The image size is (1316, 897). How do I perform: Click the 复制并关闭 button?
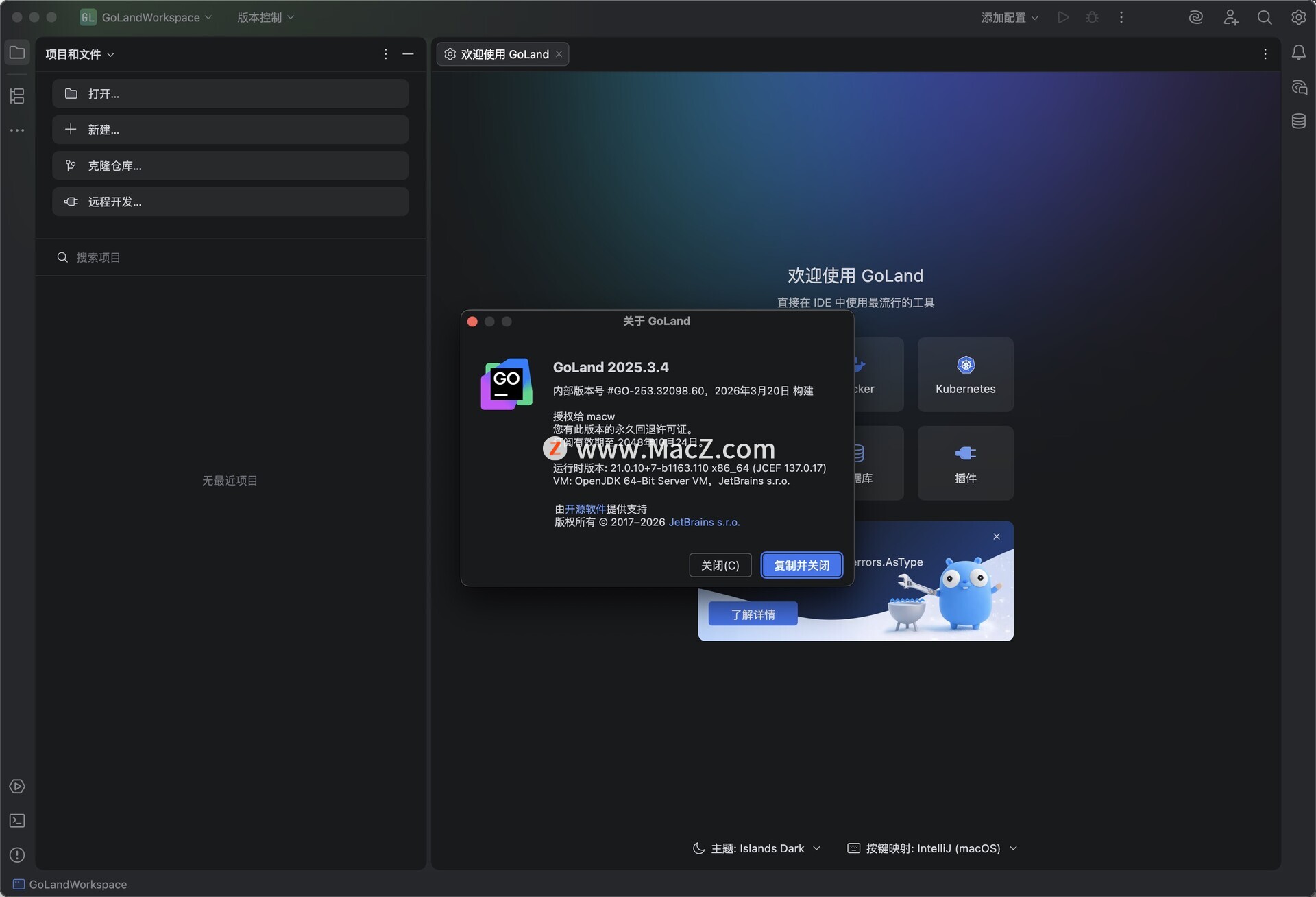pos(801,565)
